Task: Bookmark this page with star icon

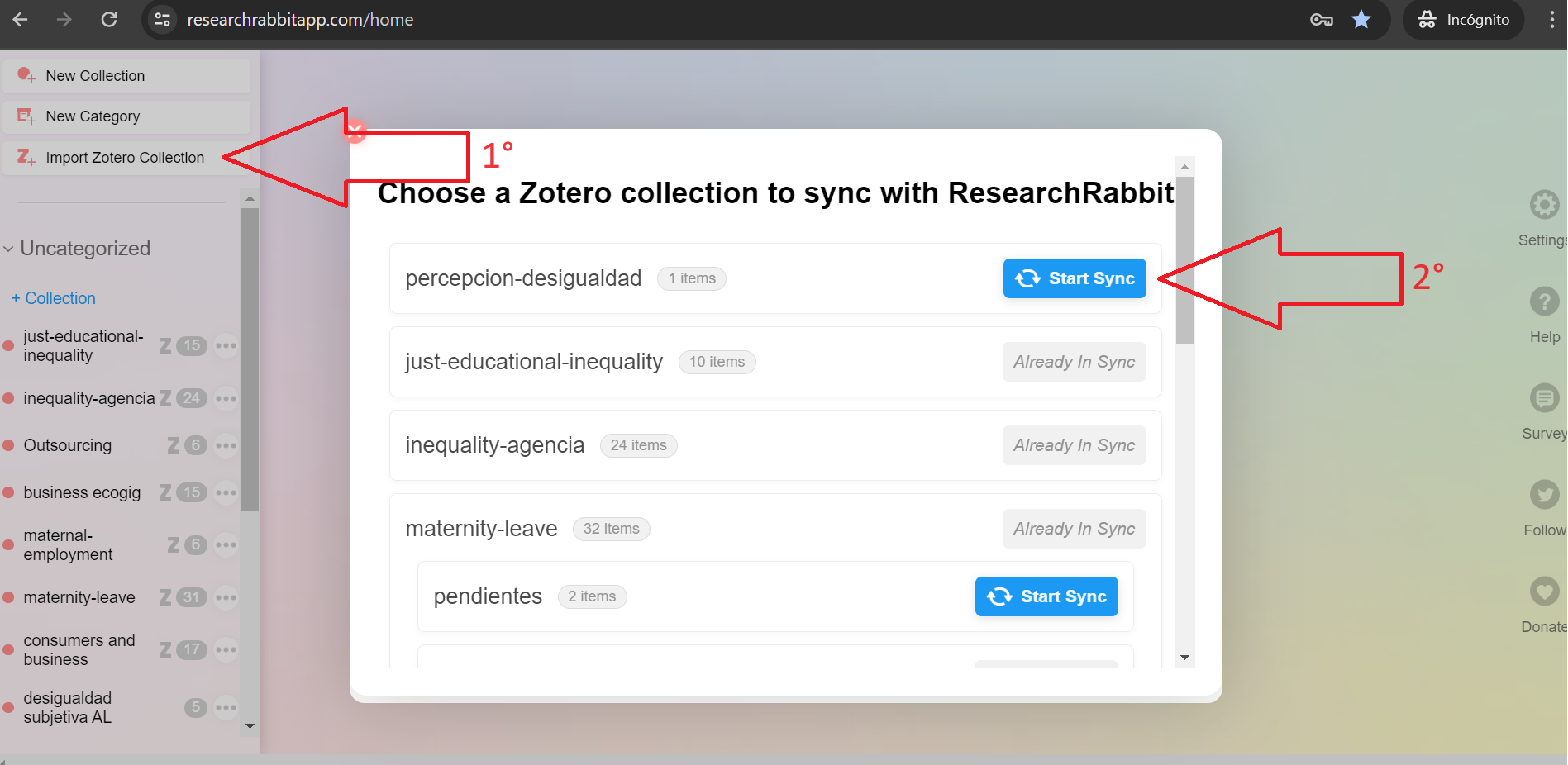Action: point(1361,20)
